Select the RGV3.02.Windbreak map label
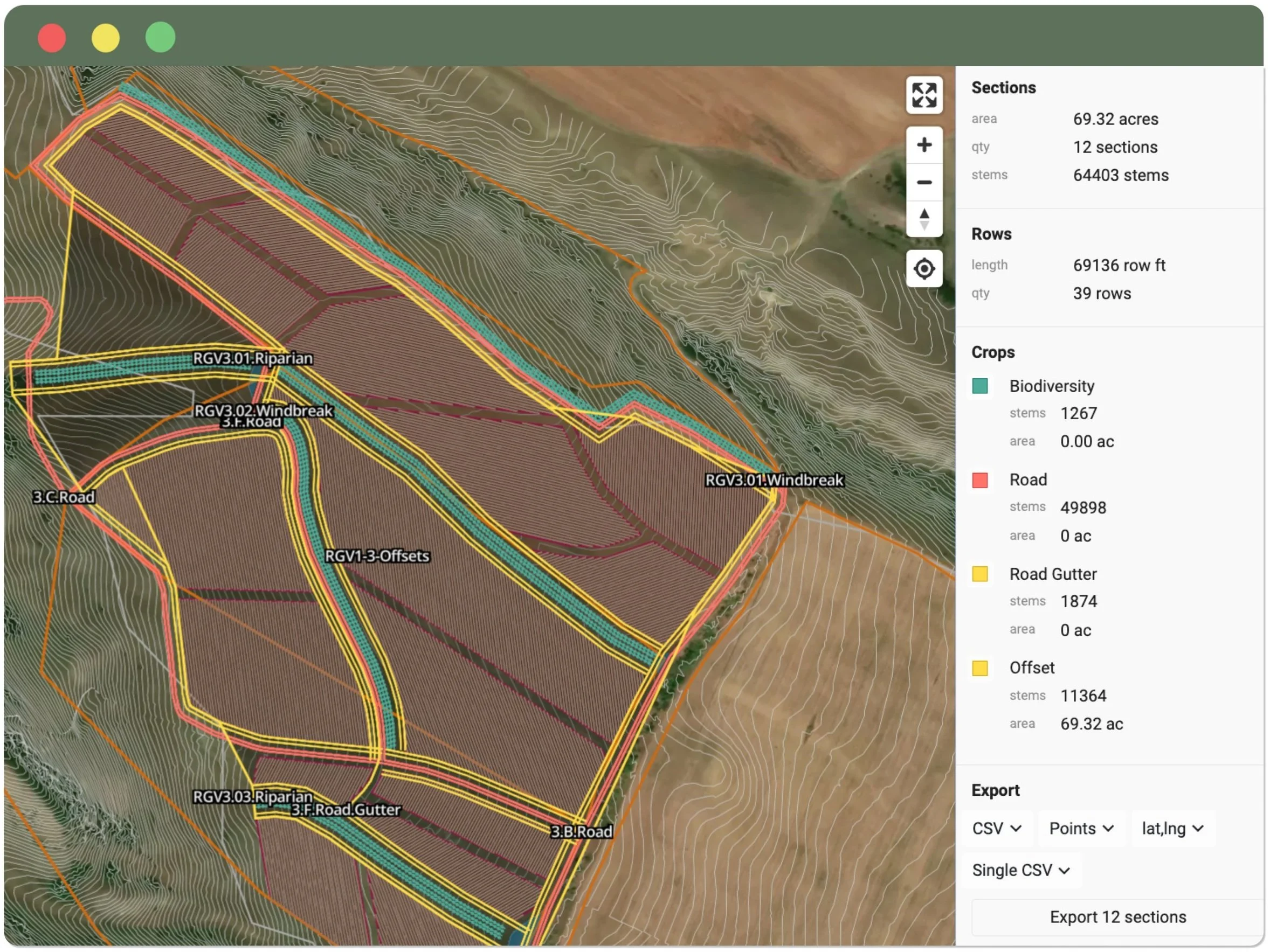Screen dimensions: 1270x952 pos(264,411)
